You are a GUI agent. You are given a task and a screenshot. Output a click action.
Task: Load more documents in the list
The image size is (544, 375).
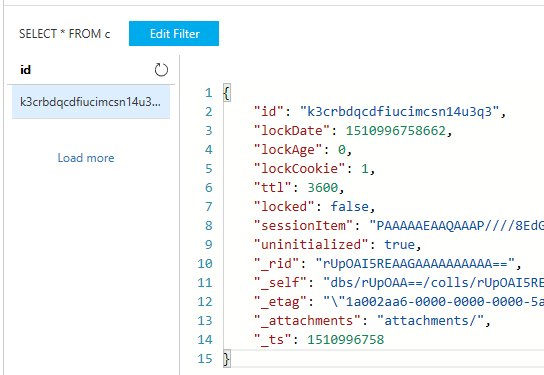click(86, 158)
